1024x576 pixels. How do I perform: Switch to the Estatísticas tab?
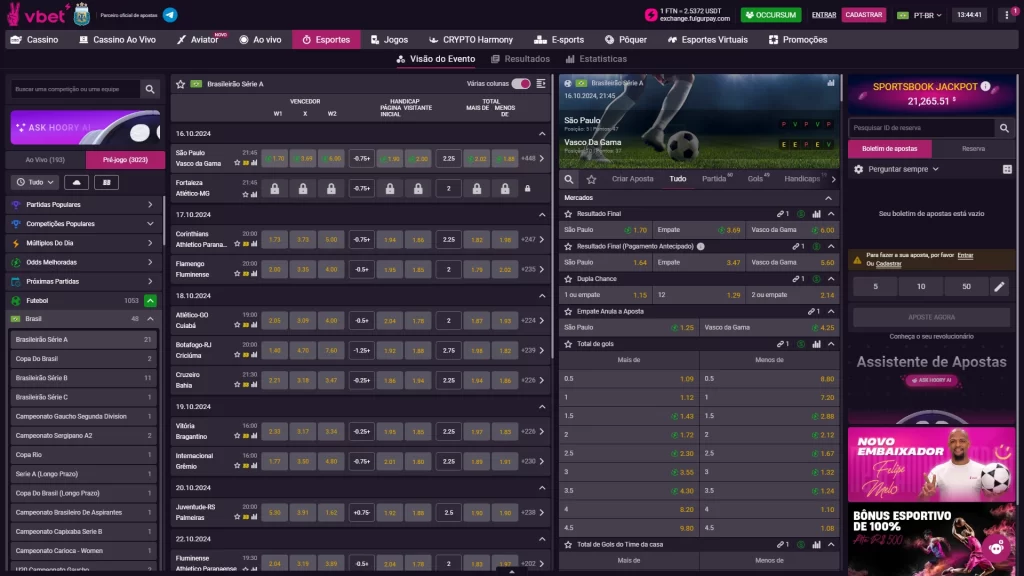tap(596, 59)
